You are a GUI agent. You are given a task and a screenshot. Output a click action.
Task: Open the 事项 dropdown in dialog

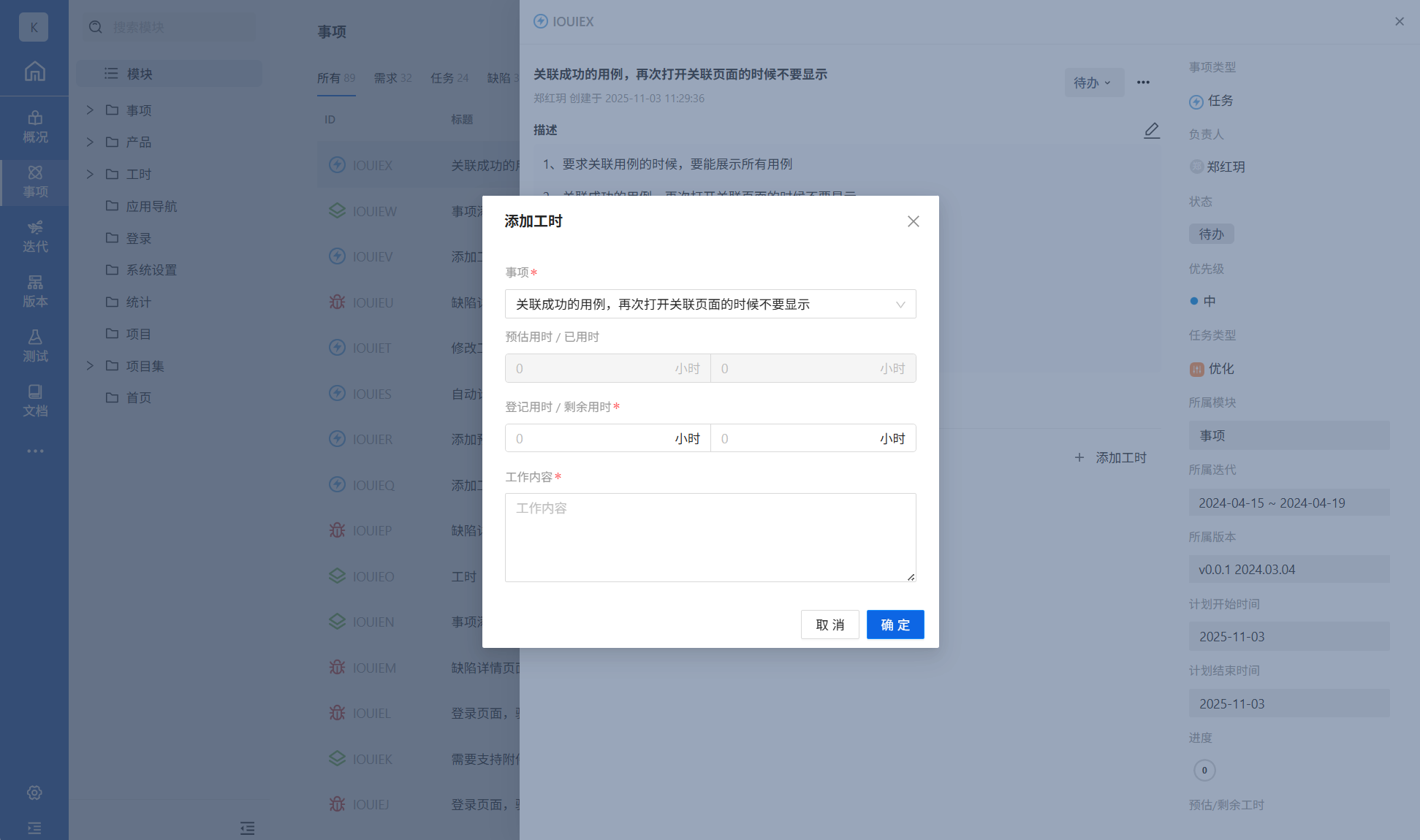click(x=710, y=304)
